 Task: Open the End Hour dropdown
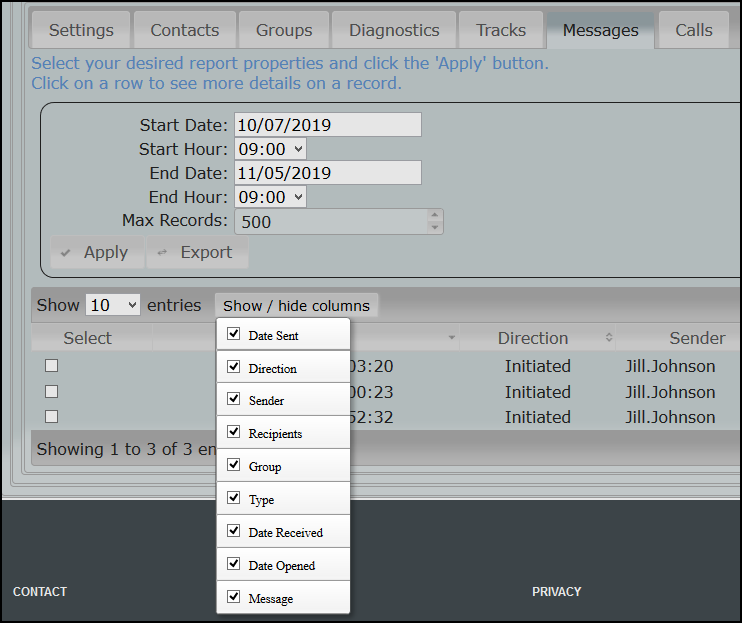(x=270, y=197)
